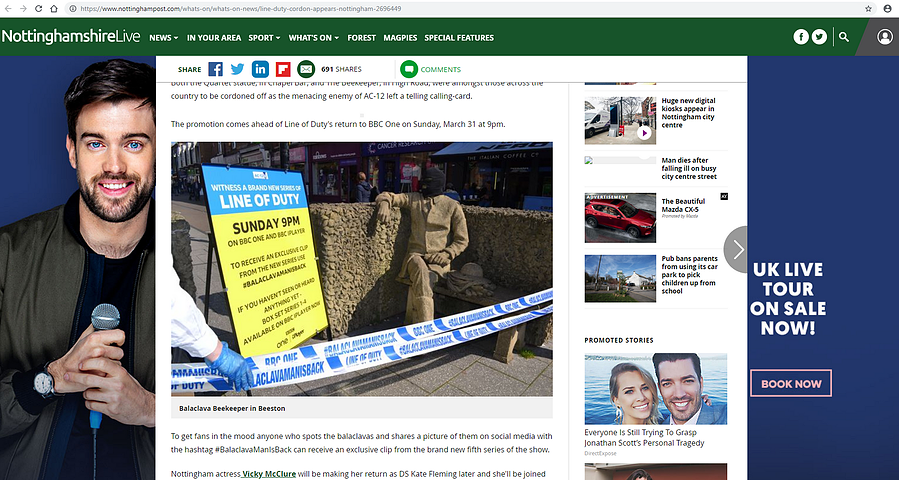Screen dimensions: 899x480
Task: Select the 'PROMOTED STORIES' heading
Action: (x=619, y=340)
